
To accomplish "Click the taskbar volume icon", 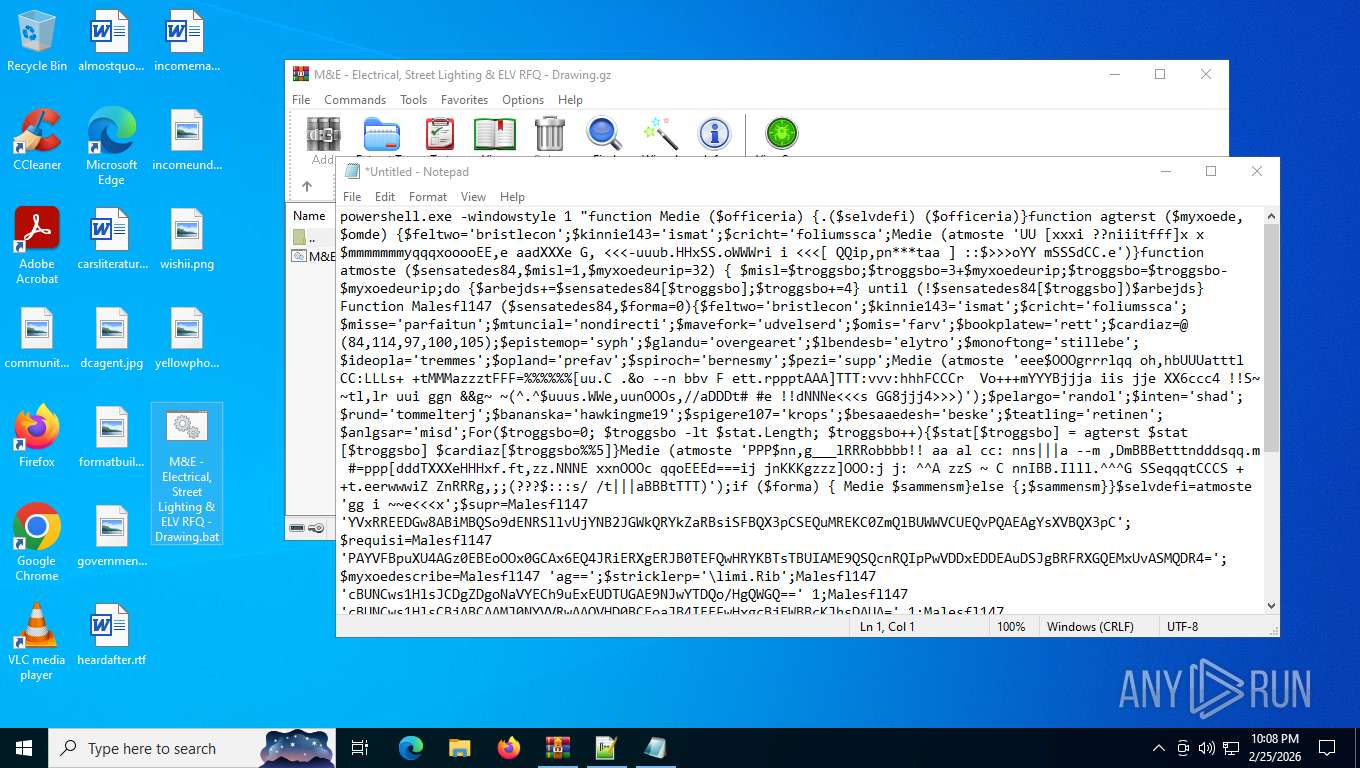I will pos(1207,748).
